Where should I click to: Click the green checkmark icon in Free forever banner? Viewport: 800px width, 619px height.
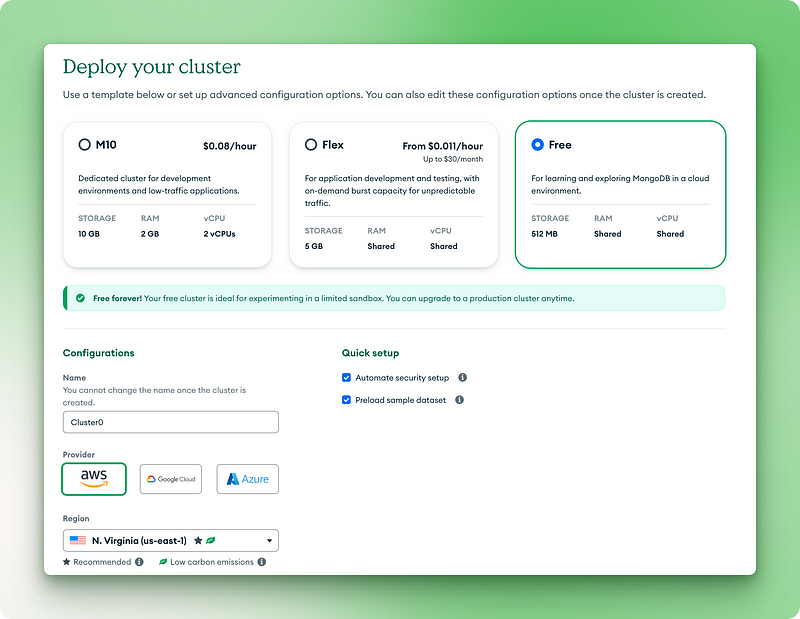[x=81, y=298]
